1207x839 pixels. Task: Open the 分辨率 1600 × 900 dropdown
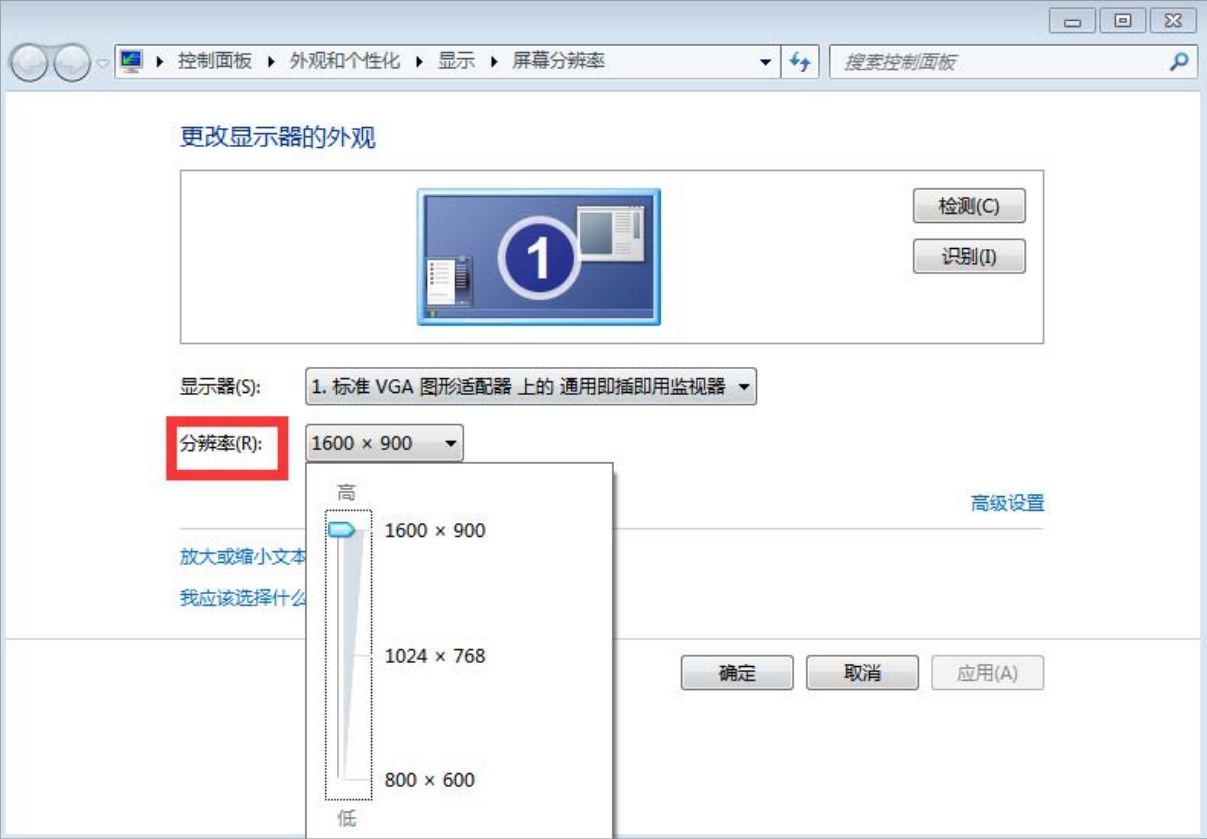point(384,443)
